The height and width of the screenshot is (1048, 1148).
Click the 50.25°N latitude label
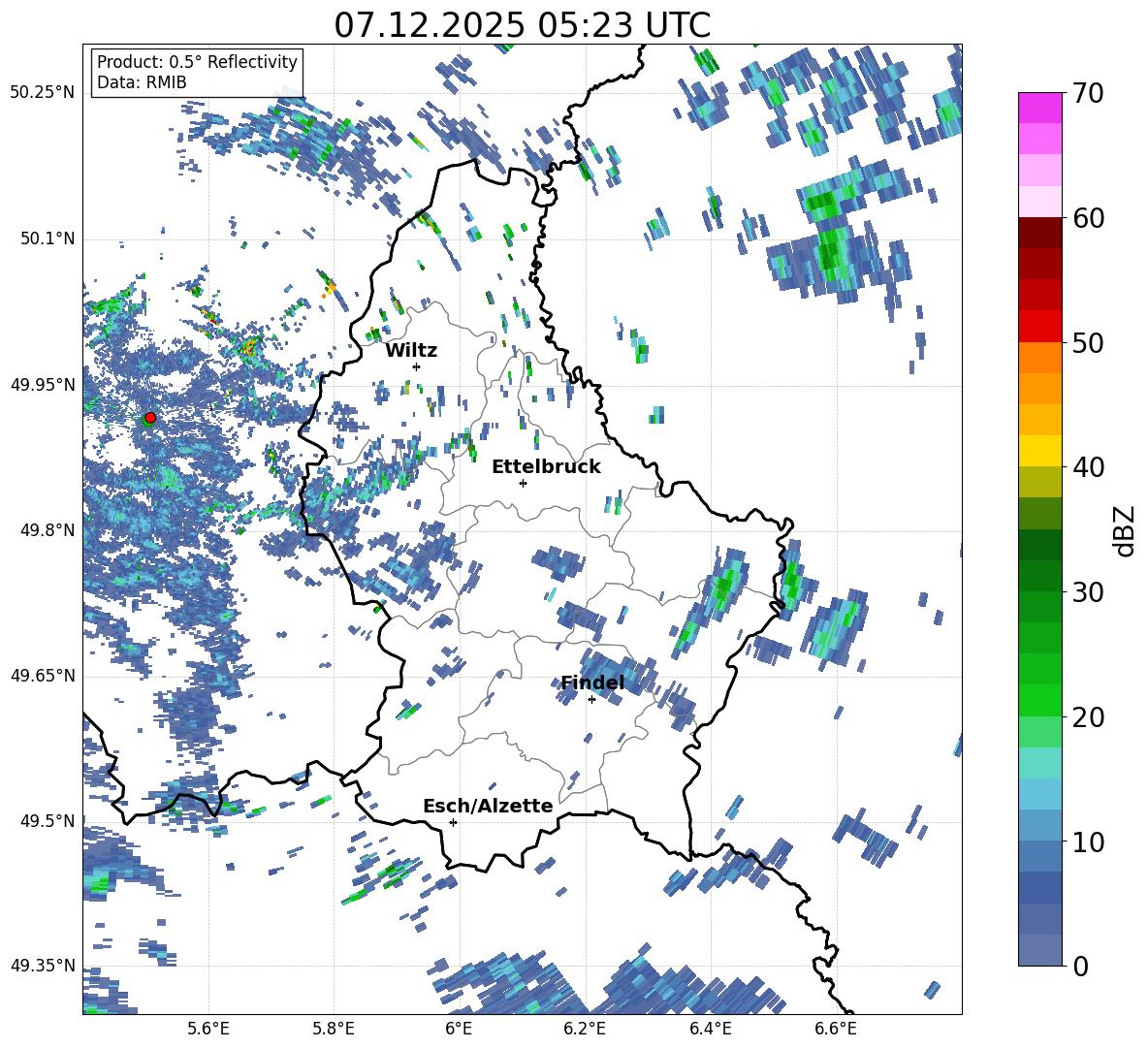tap(43, 93)
